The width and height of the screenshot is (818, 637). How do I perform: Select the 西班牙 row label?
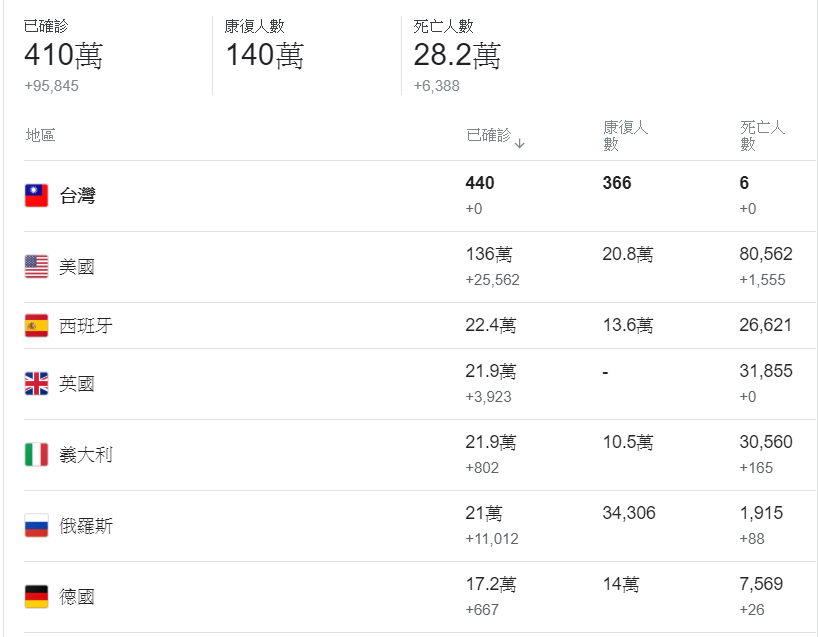86,326
